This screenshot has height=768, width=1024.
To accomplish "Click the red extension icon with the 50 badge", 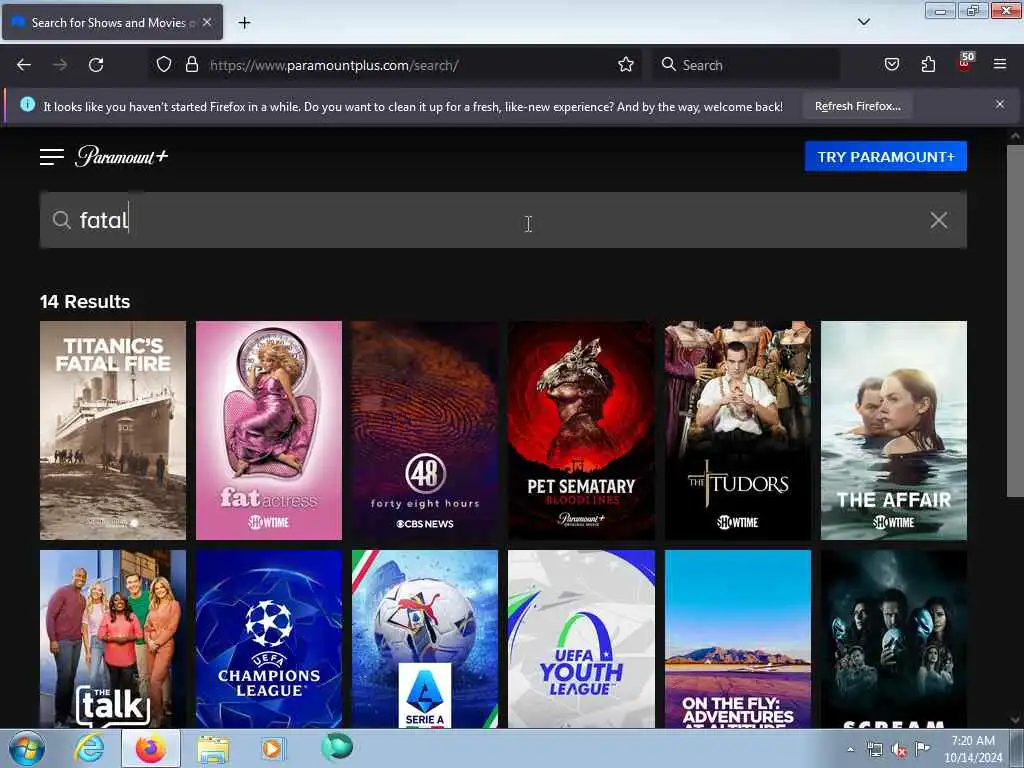I will [x=965, y=63].
